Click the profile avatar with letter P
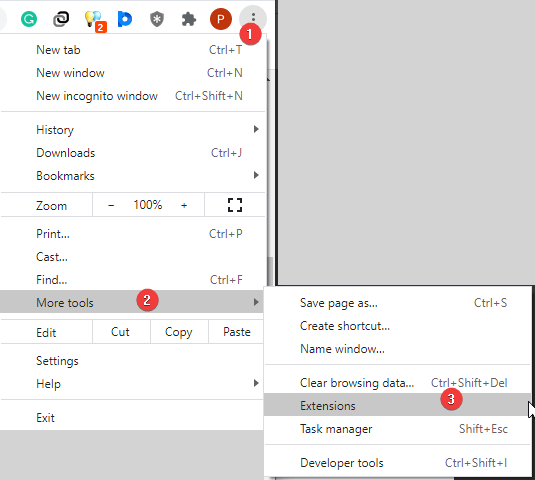This screenshot has height=480, width=535. (x=221, y=19)
